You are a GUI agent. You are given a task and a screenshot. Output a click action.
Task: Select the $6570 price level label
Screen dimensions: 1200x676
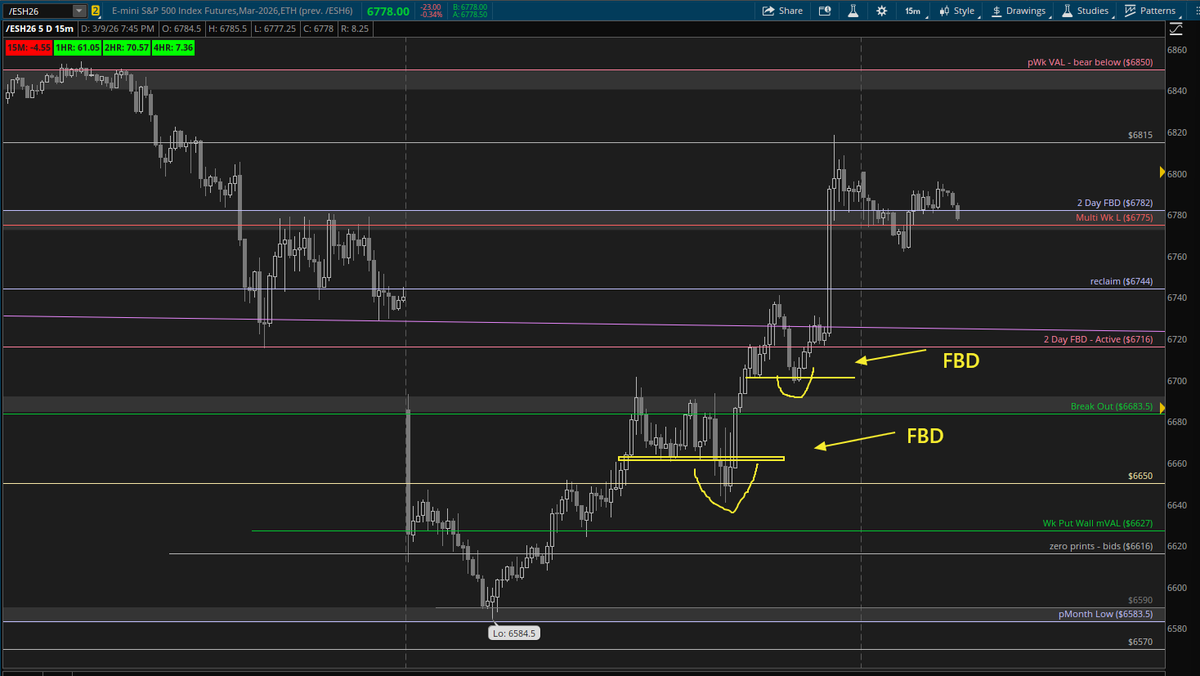(1140, 641)
